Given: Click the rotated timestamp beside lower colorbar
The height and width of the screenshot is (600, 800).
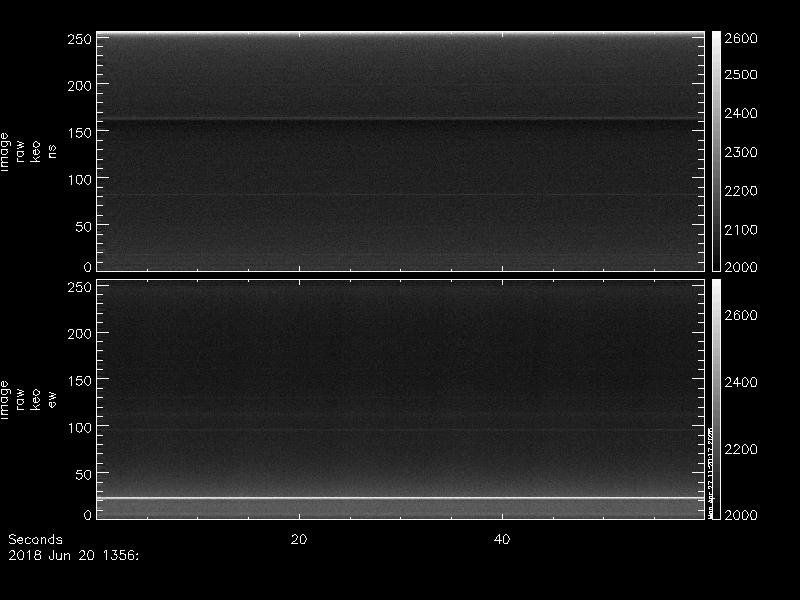Looking at the screenshot, I should 710,473.
